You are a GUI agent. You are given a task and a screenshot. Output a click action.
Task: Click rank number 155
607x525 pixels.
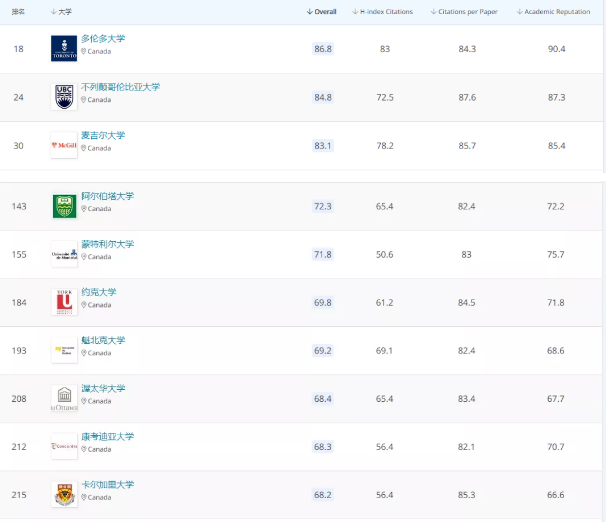[x=19, y=254]
